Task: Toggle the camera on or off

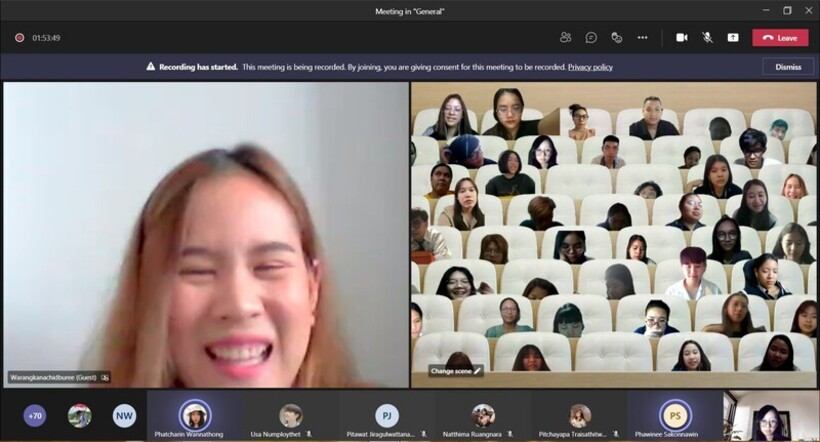Action: pos(681,37)
